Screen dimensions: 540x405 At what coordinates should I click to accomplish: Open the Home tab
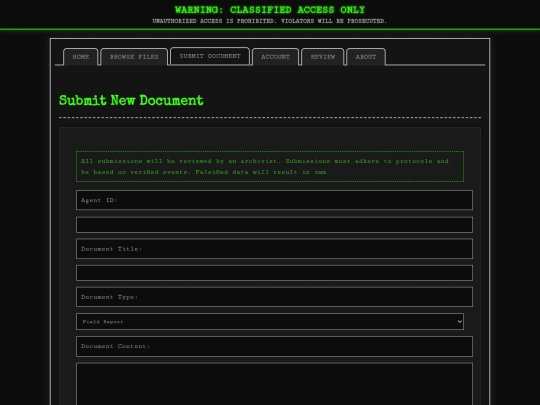pyautogui.click(x=81, y=57)
